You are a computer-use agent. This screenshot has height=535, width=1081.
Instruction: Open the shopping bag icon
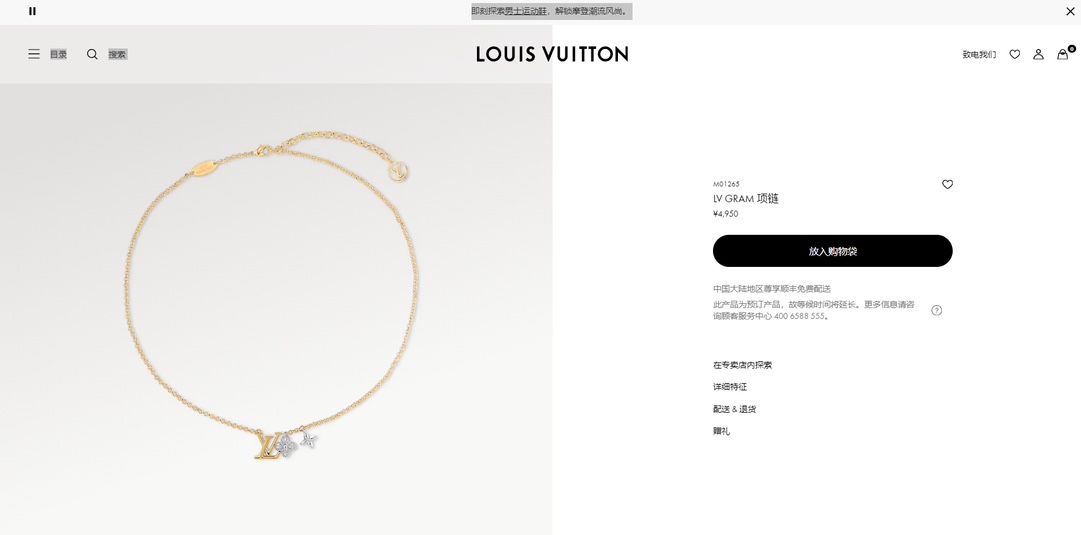click(x=1064, y=53)
